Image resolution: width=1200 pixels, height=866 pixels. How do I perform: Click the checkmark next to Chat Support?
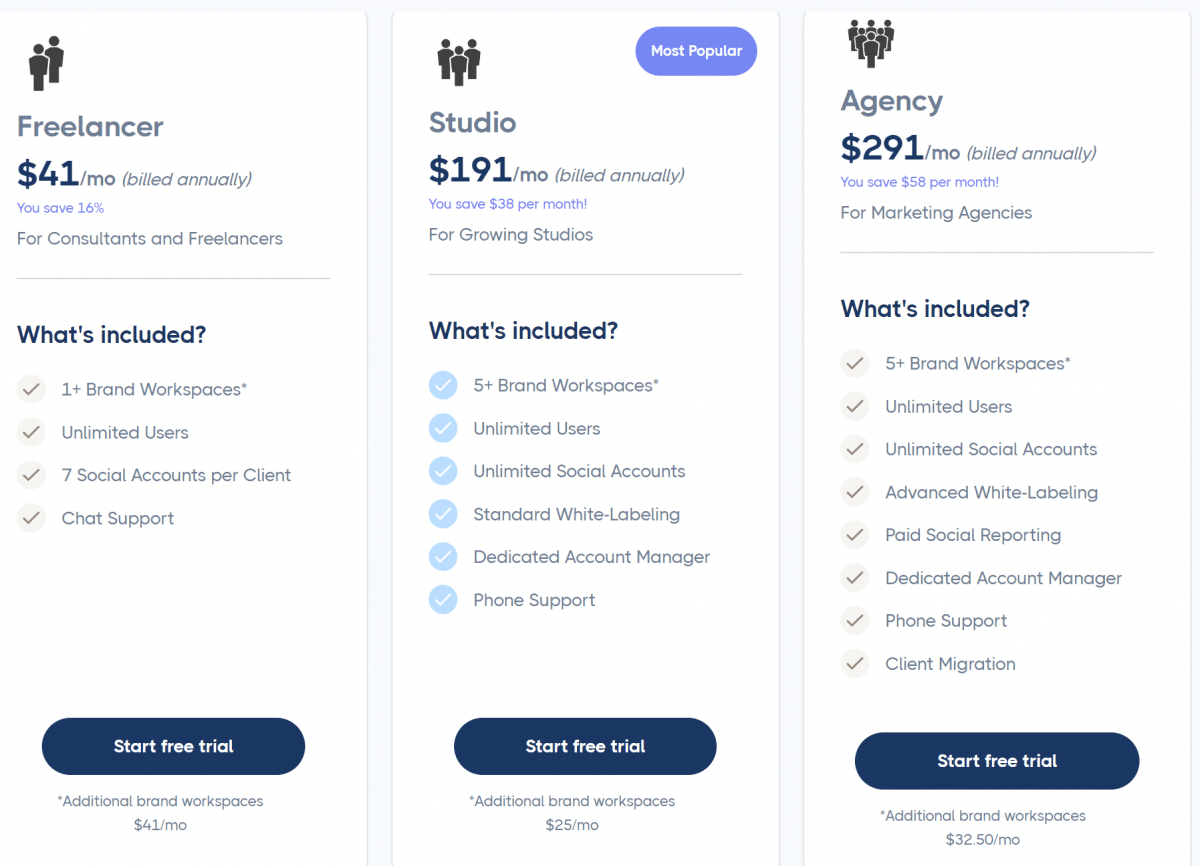click(x=32, y=518)
